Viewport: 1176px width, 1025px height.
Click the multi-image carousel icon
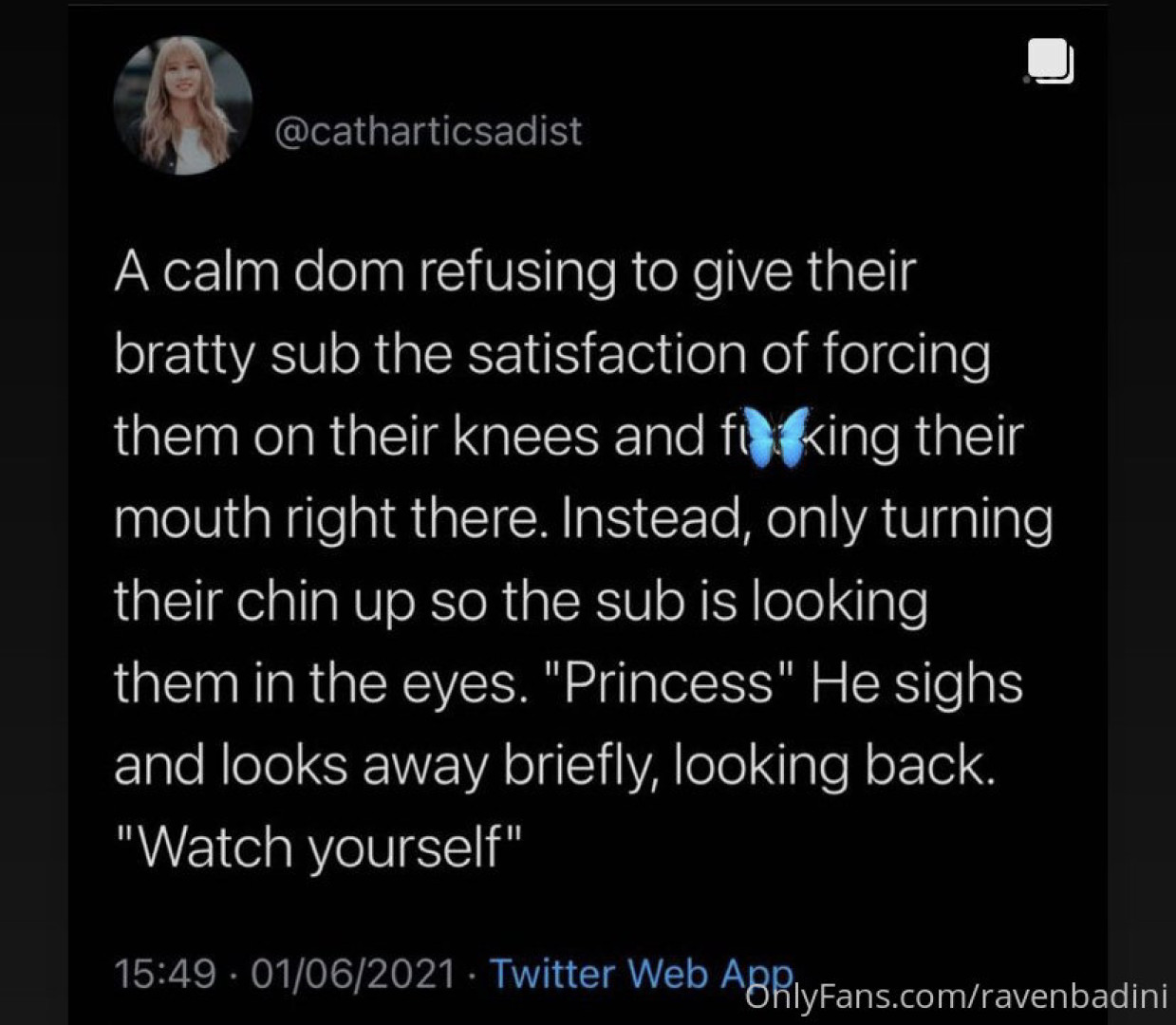pos(1050,62)
